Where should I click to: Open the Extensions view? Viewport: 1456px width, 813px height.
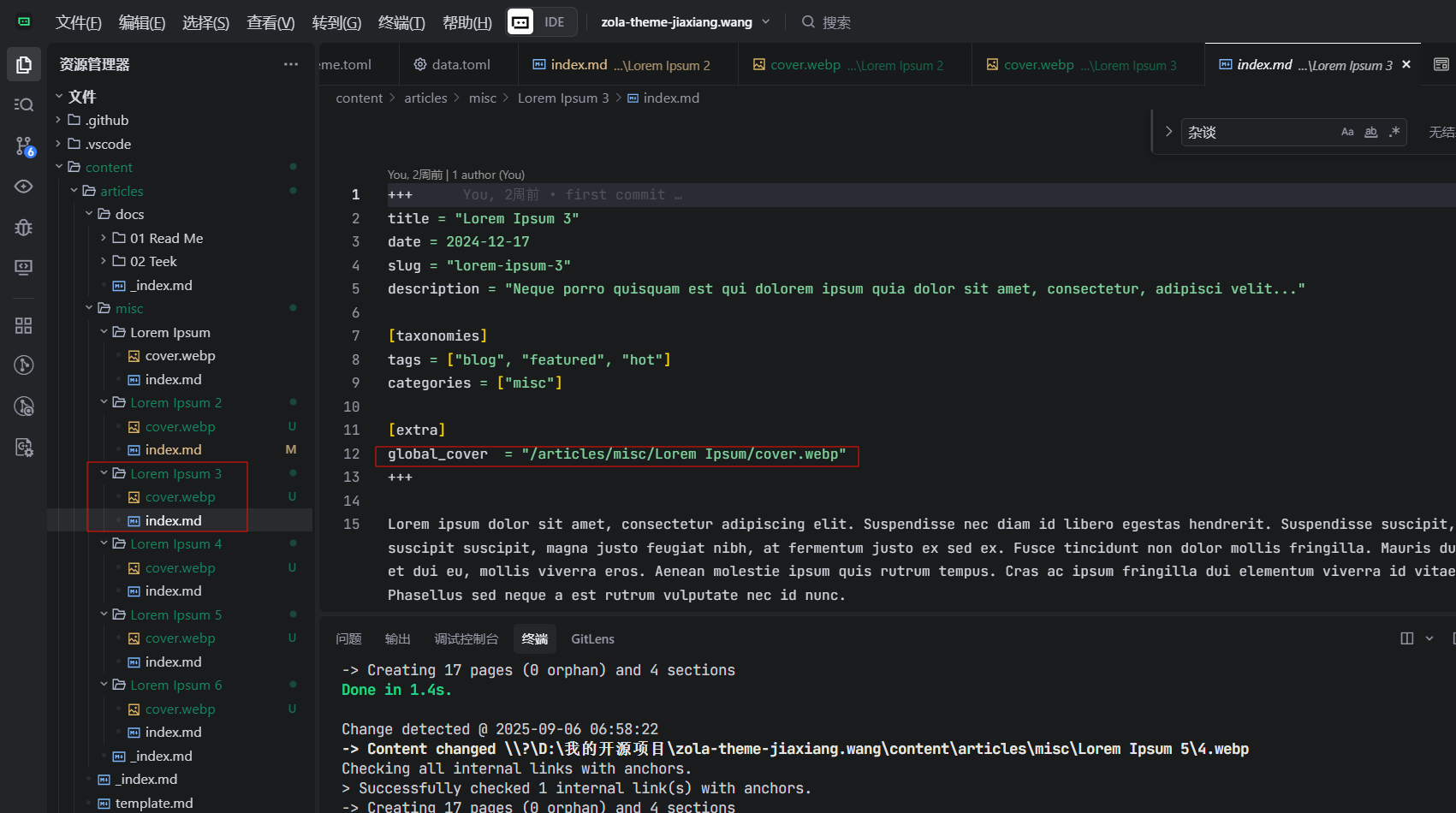(24, 325)
